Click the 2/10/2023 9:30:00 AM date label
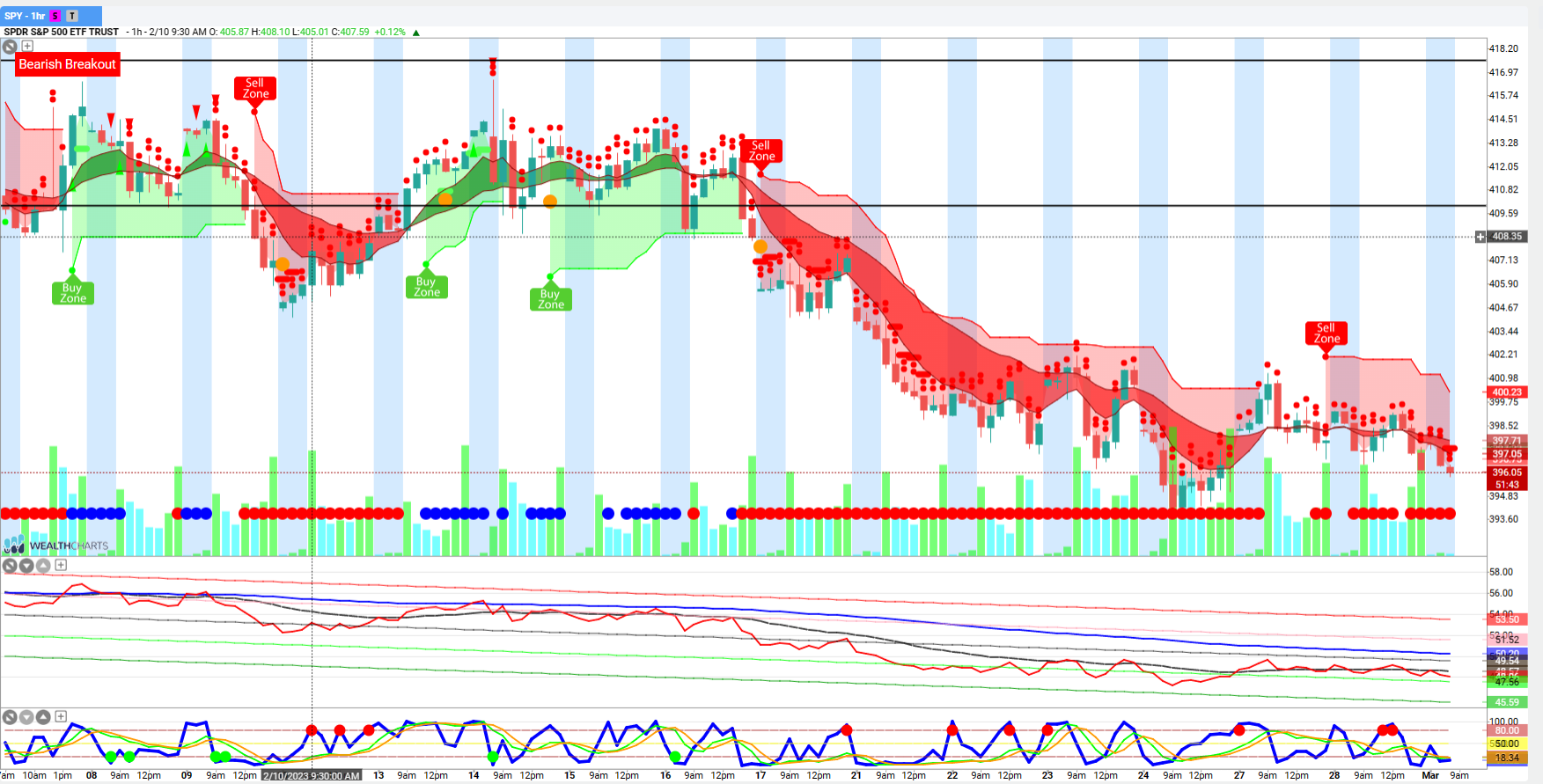The width and height of the screenshot is (1543, 784). (312, 776)
